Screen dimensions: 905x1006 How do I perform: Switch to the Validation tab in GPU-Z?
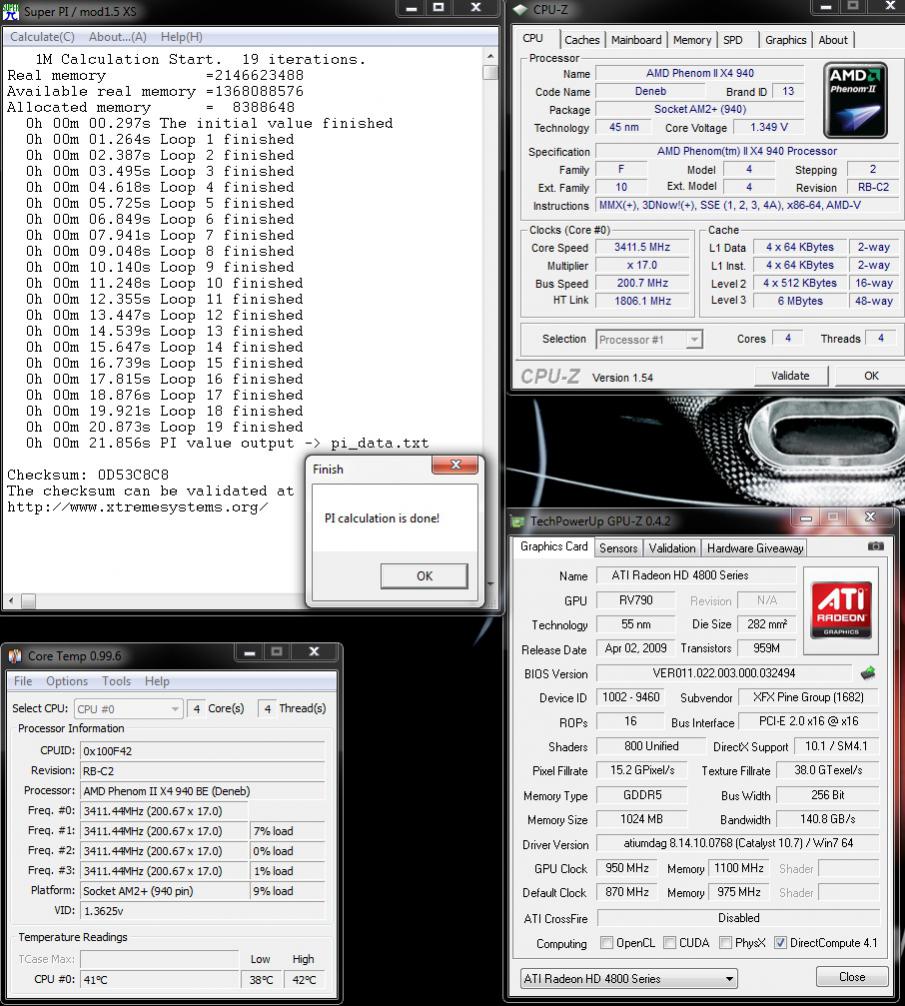(x=672, y=548)
